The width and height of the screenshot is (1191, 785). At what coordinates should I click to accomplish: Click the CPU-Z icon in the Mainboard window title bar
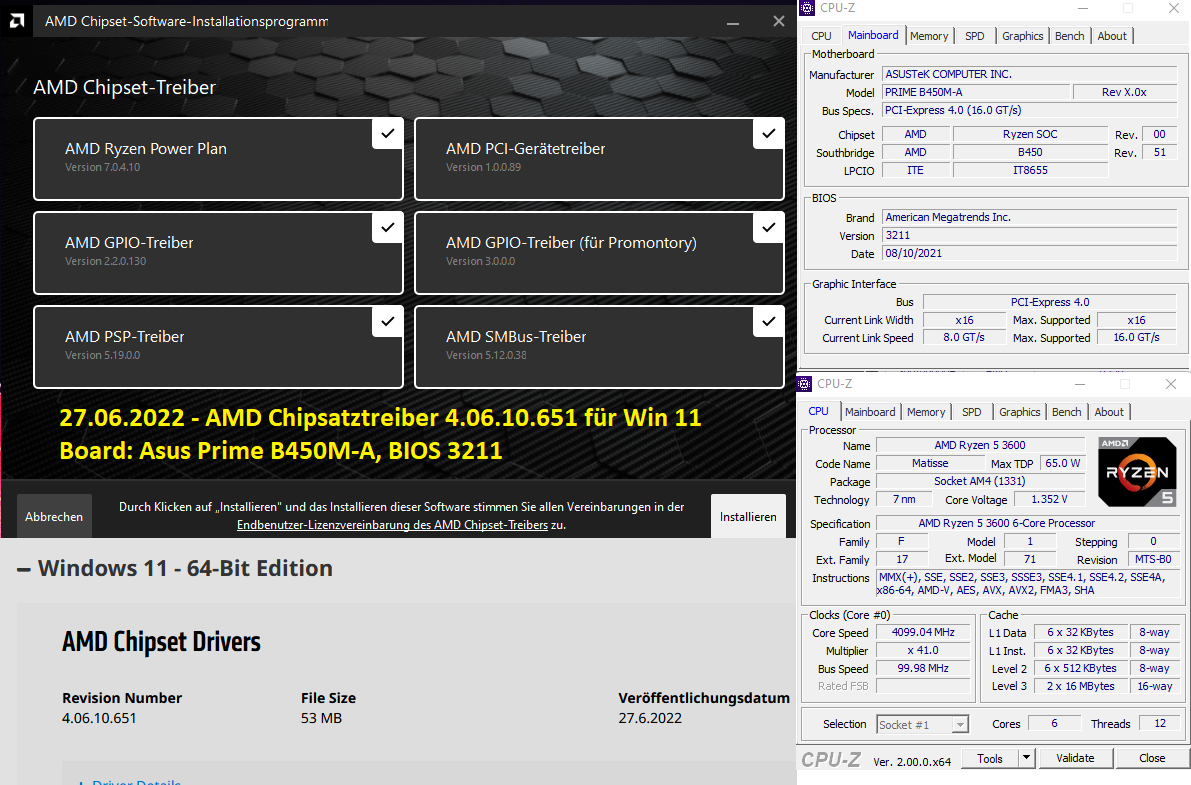(x=807, y=8)
